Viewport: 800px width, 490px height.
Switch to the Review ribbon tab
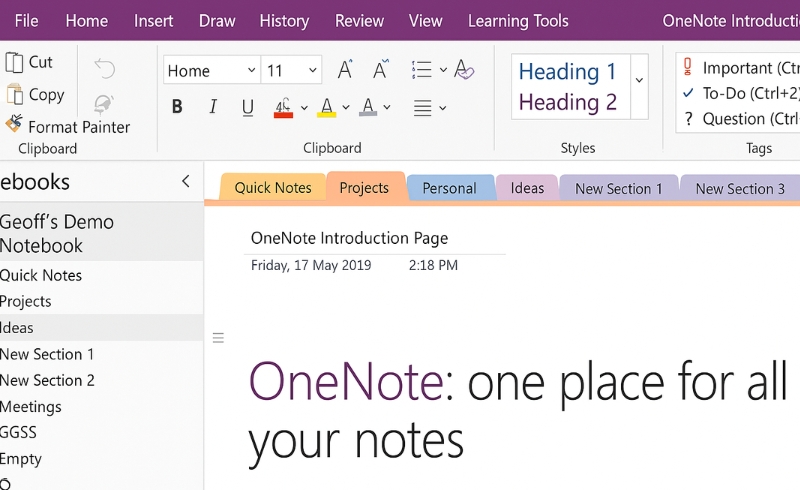[359, 21]
